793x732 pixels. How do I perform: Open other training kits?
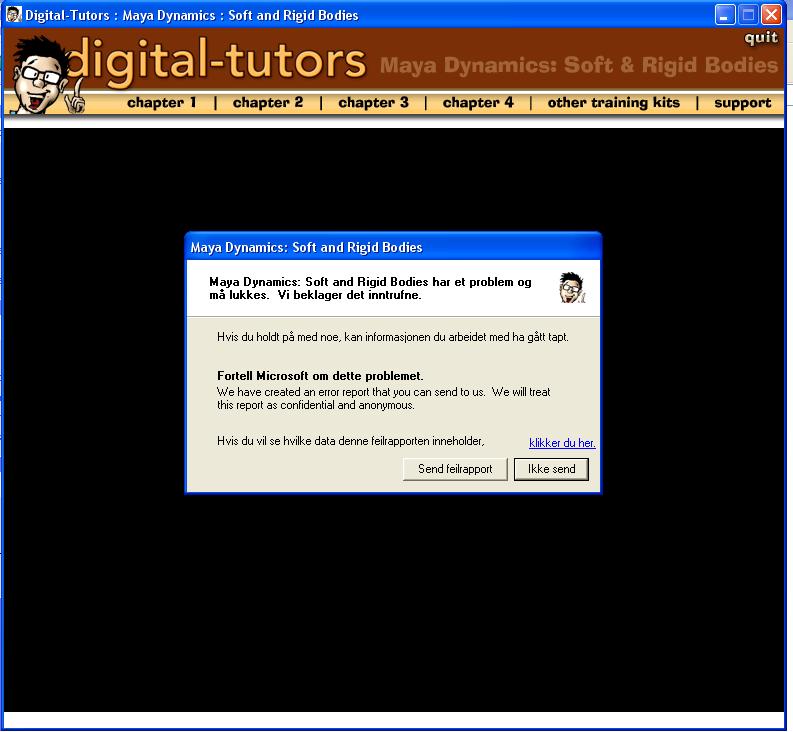point(613,103)
